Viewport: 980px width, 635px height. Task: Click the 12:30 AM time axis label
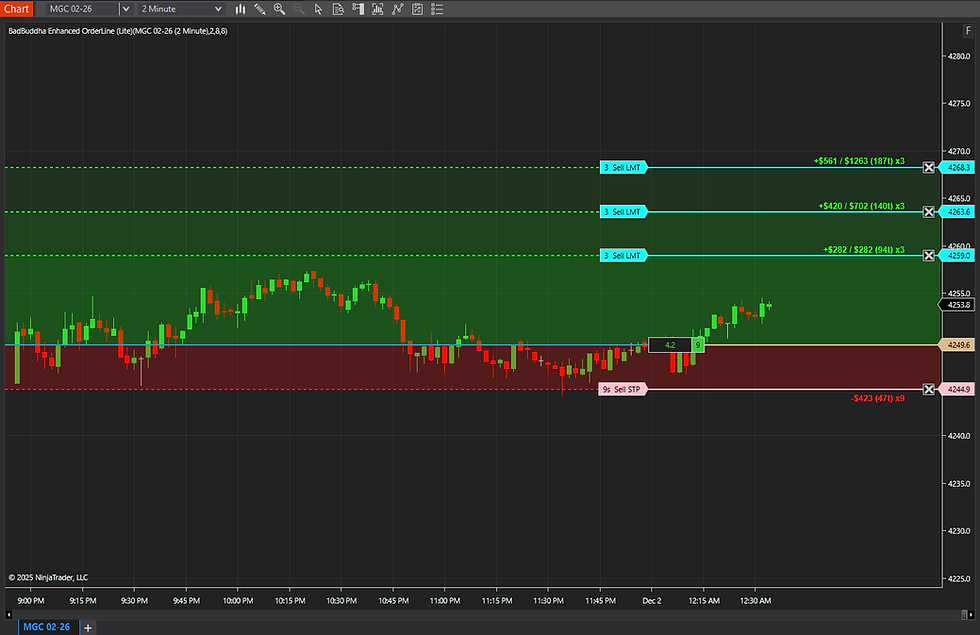[756, 601]
